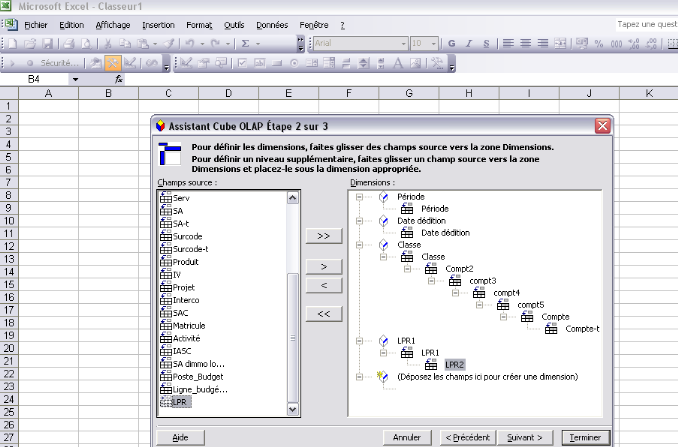Select the Période dimension icon in the tree
The image size is (678, 447).
[383, 197]
